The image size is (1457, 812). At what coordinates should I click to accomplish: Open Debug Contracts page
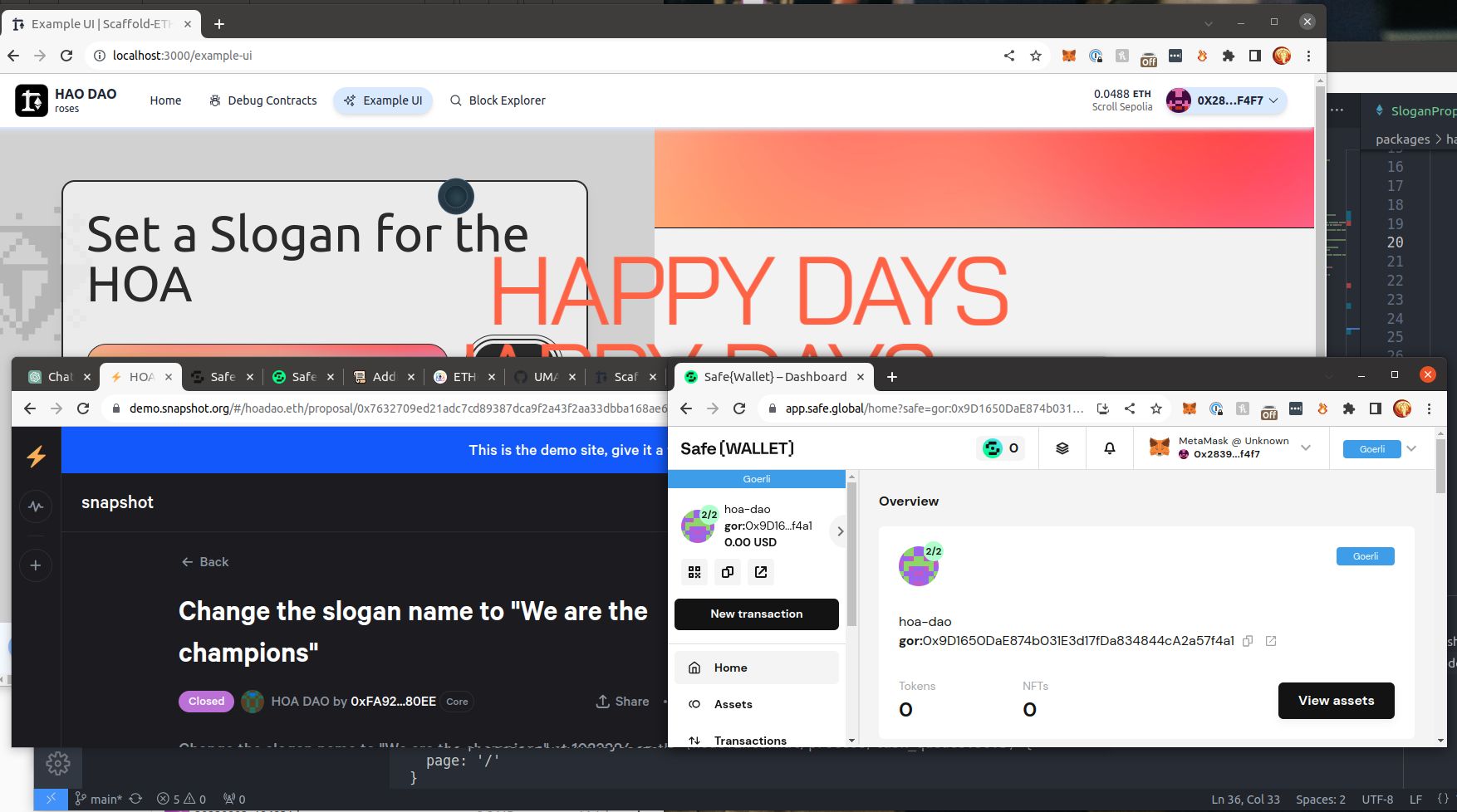click(262, 100)
